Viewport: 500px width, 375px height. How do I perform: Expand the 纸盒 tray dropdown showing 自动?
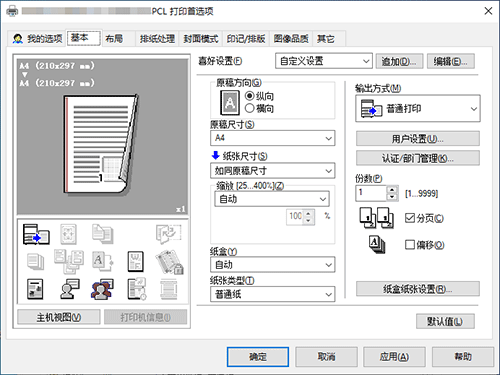click(272, 265)
